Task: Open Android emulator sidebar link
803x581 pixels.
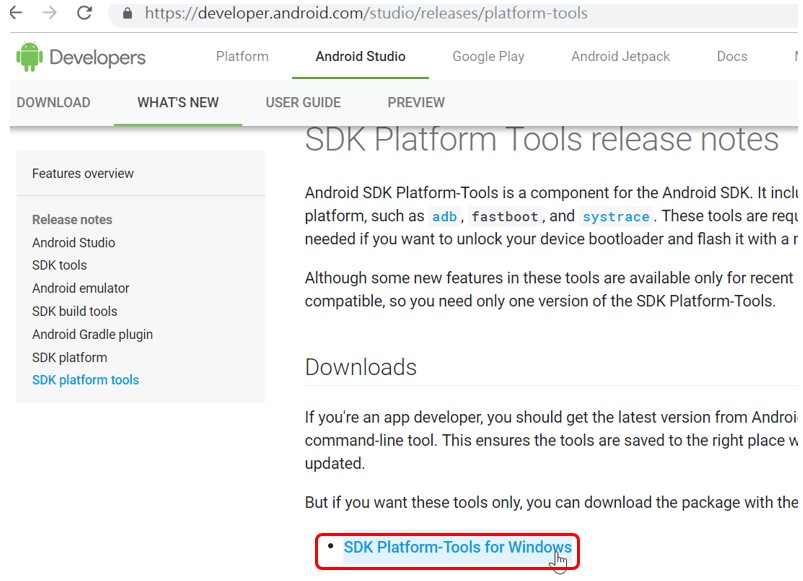Action: coord(81,288)
